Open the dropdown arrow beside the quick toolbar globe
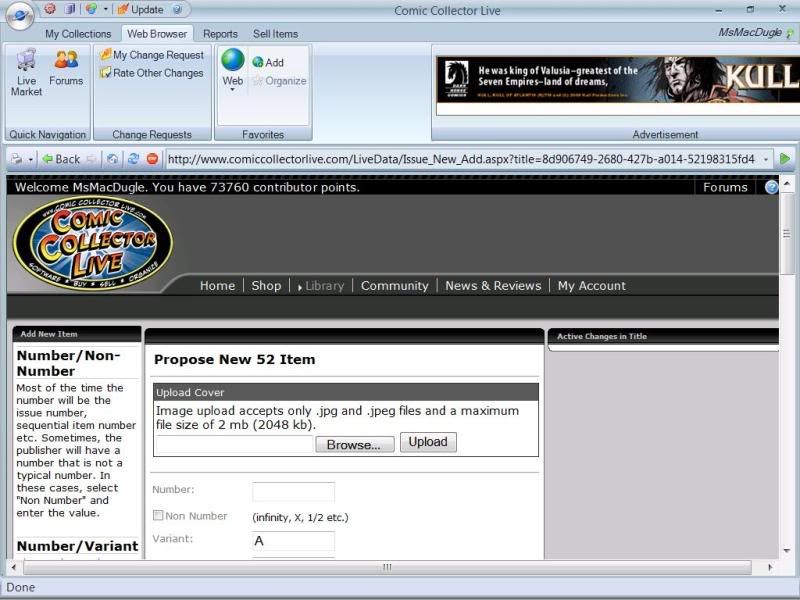The image size is (800, 600). pos(105,9)
